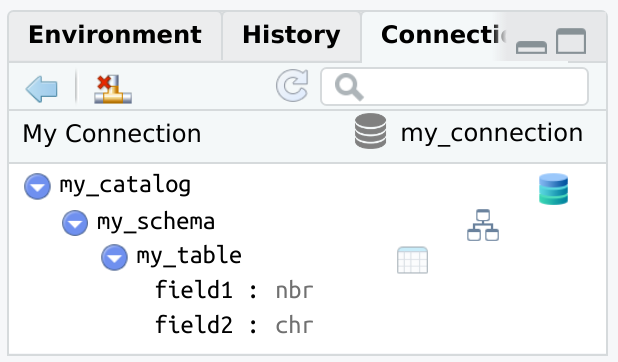Image resolution: width=618 pixels, height=362 pixels.
Task: Preview my_table using the table grid icon
Action: tap(412, 260)
